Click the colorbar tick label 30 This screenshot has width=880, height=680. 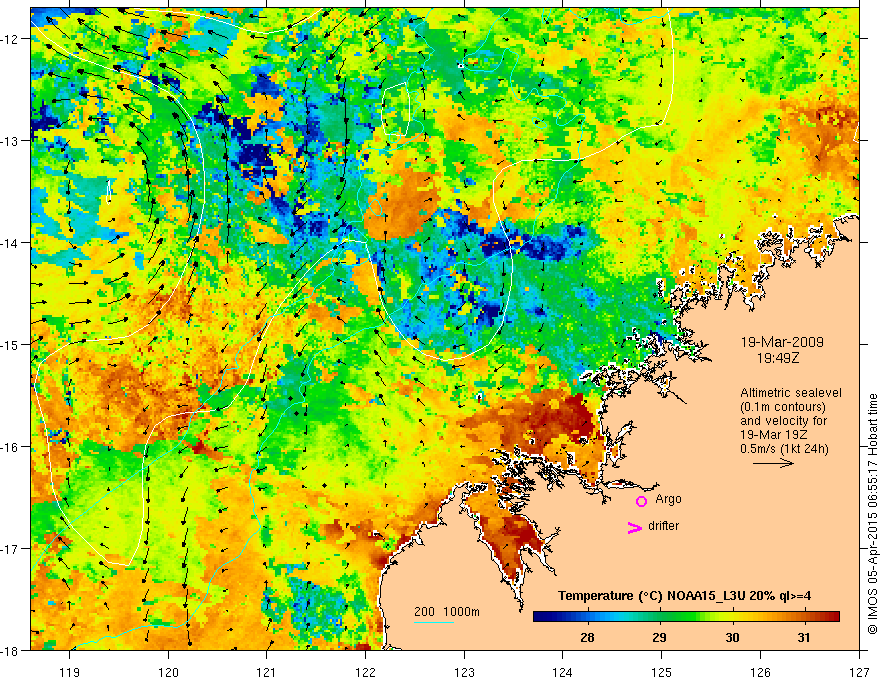(x=732, y=637)
